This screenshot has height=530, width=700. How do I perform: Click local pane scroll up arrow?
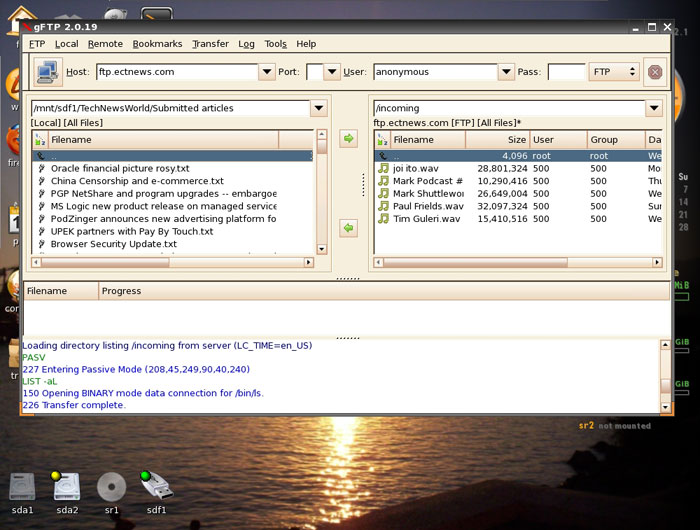[321, 134]
